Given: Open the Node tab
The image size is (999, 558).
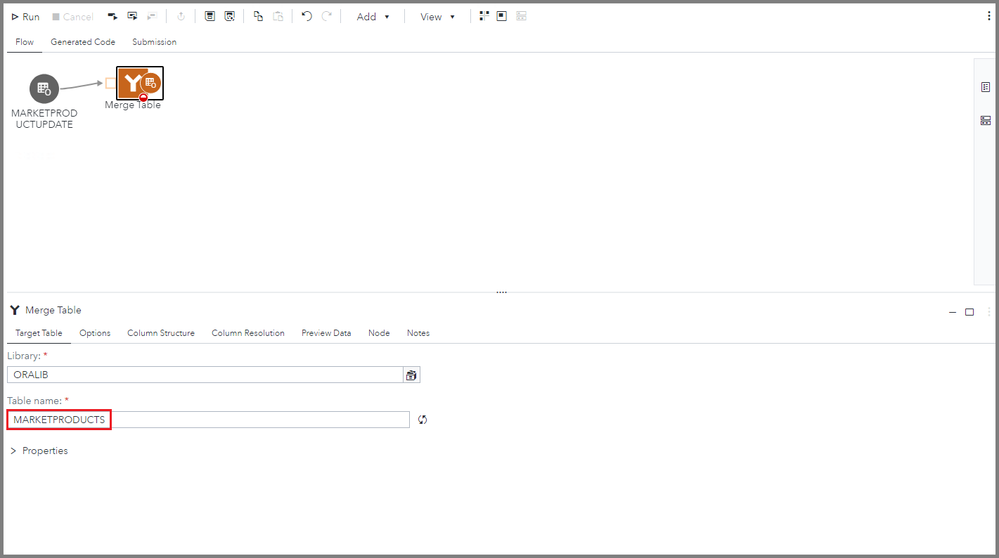Looking at the screenshot, I should click(x=379, y=333).
